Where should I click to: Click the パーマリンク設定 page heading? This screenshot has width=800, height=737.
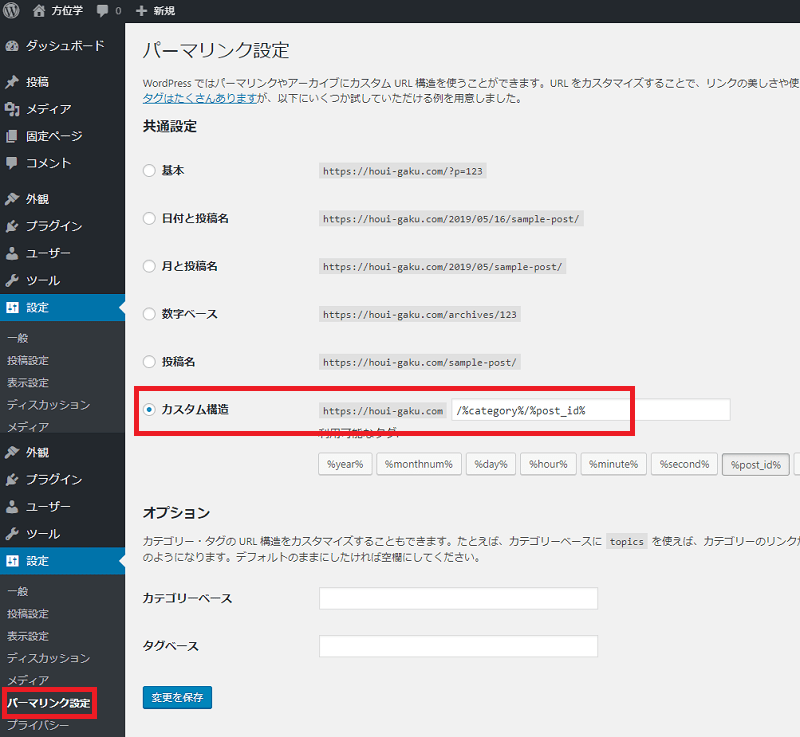coord(216,50)
